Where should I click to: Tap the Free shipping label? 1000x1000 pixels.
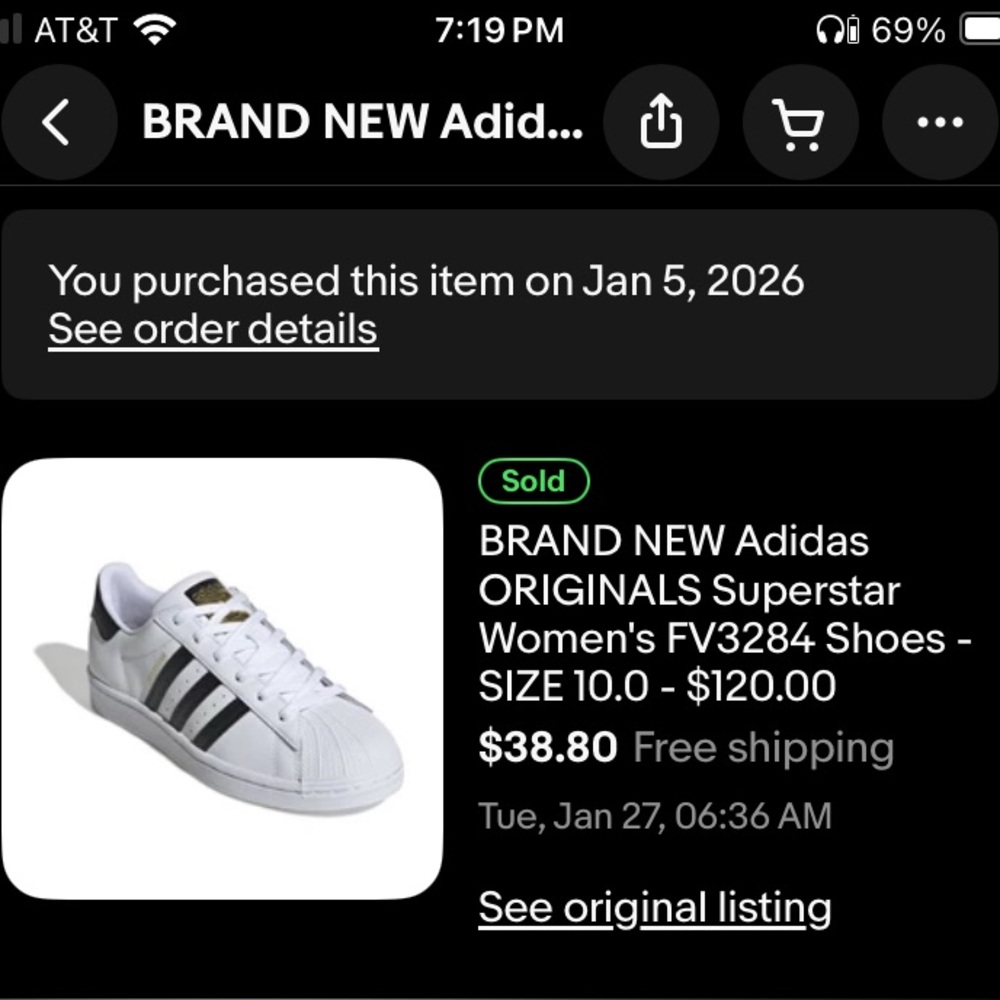763,747
